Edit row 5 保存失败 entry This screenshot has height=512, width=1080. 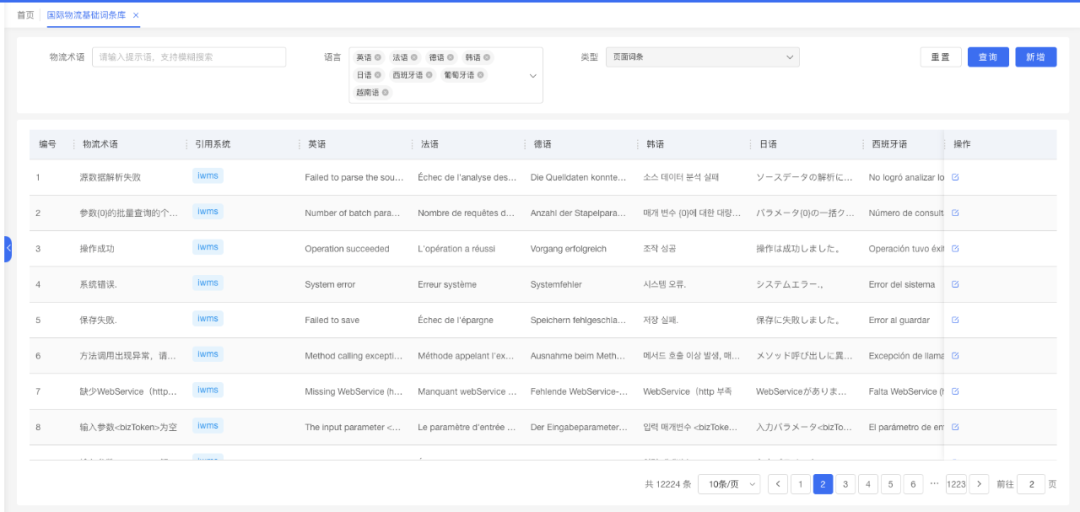pos(955,320)
